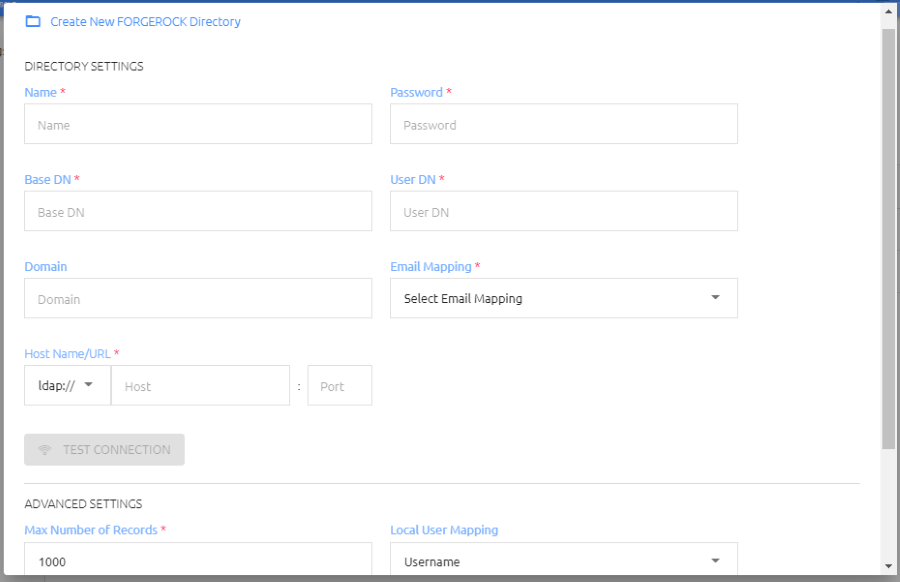This screenshot has height=582, width=900.
Task: Open the Local User Mapping Username dropdown
Action: 564,559
